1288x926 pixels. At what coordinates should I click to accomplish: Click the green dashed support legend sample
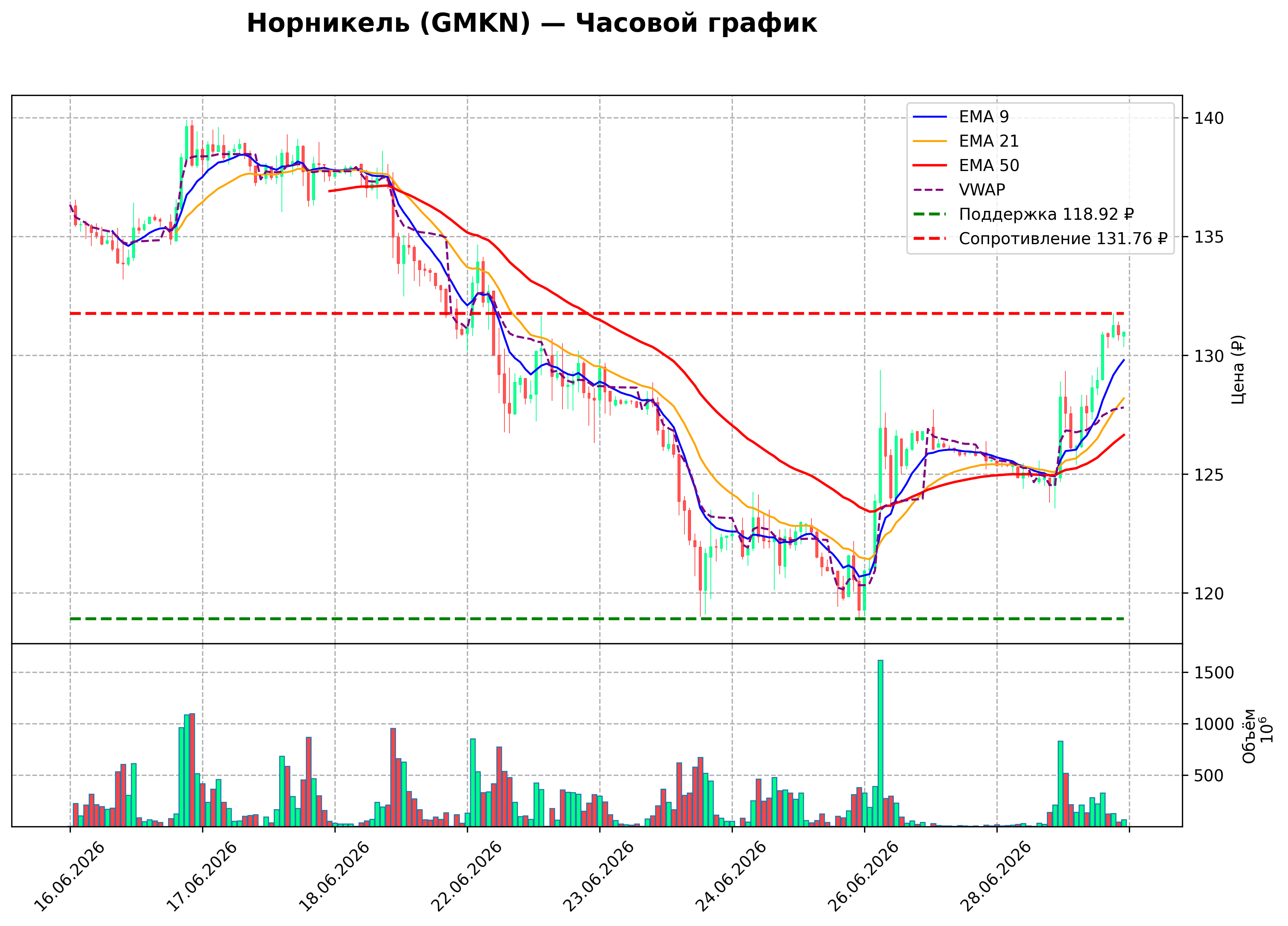pyautogui.click(x=930, y=215)
